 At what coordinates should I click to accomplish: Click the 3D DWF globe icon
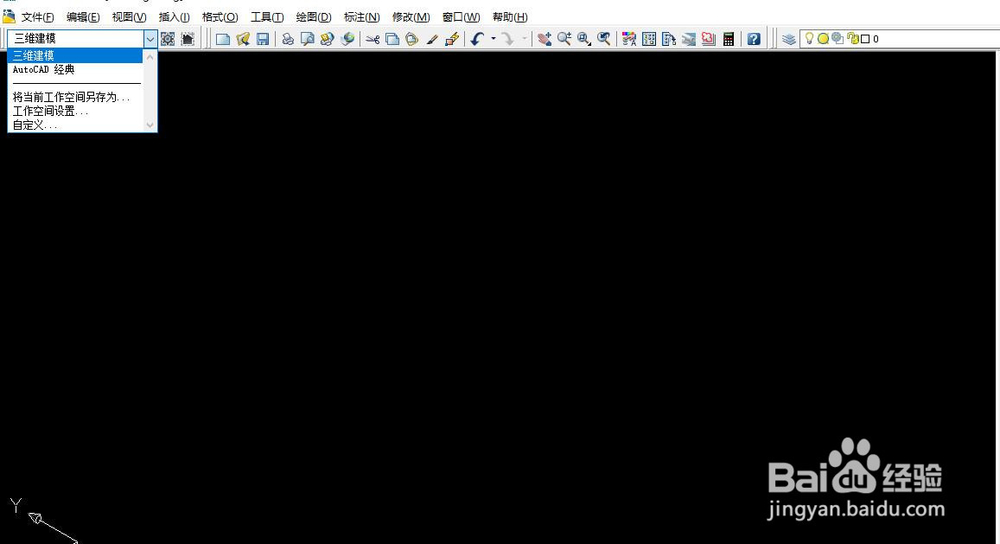tap(348, 39)
